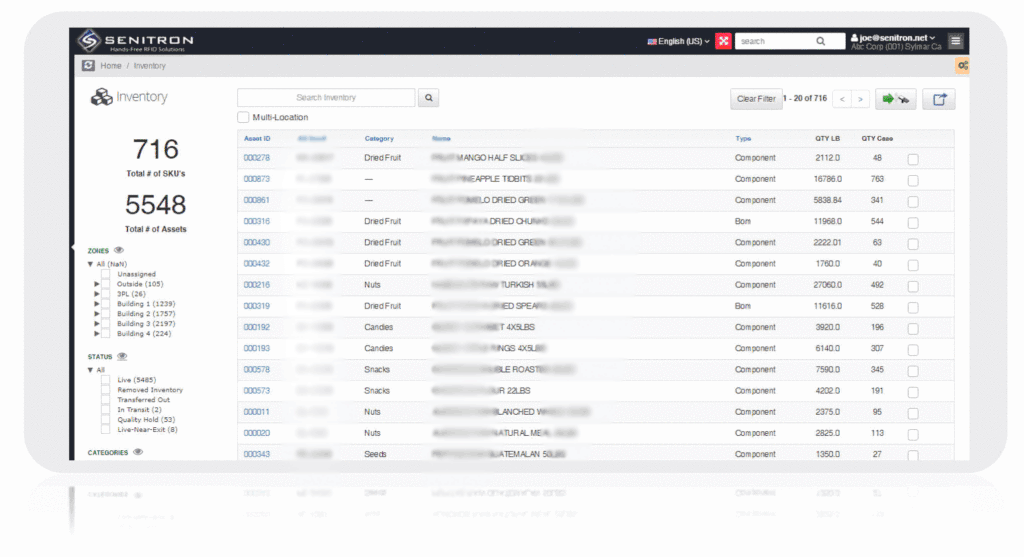
Task: Click the magnifier button beside Search Inventory
Action: (428, 98)
